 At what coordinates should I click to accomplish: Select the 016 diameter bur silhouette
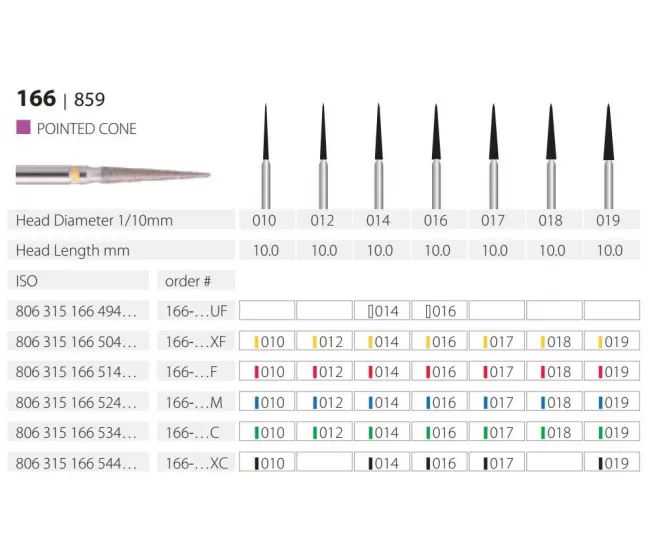coord(436,156)
